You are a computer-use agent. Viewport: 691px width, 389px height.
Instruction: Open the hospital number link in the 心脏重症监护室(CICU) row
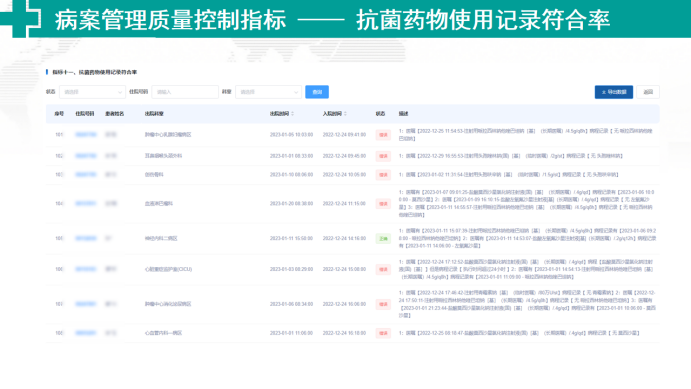click(x=85, y=269)
